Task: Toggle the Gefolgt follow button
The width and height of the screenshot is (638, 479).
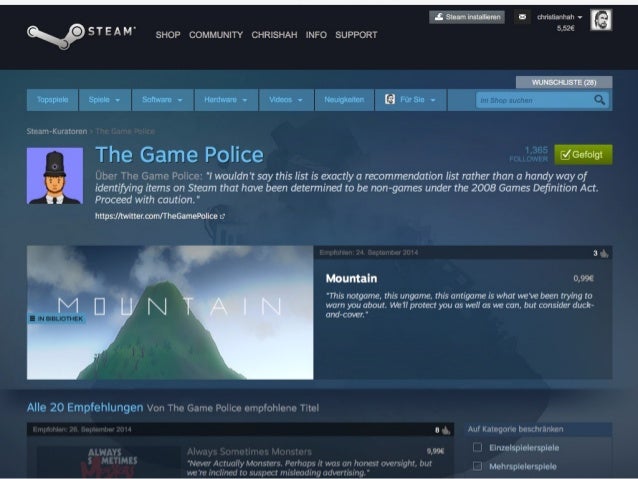Action: pos(583,155)
